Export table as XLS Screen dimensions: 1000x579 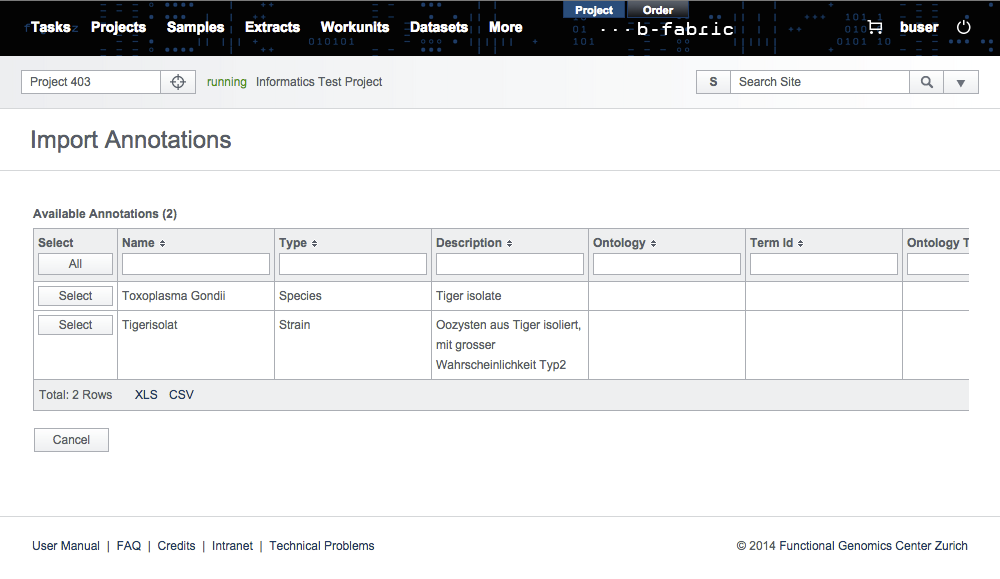146,395
